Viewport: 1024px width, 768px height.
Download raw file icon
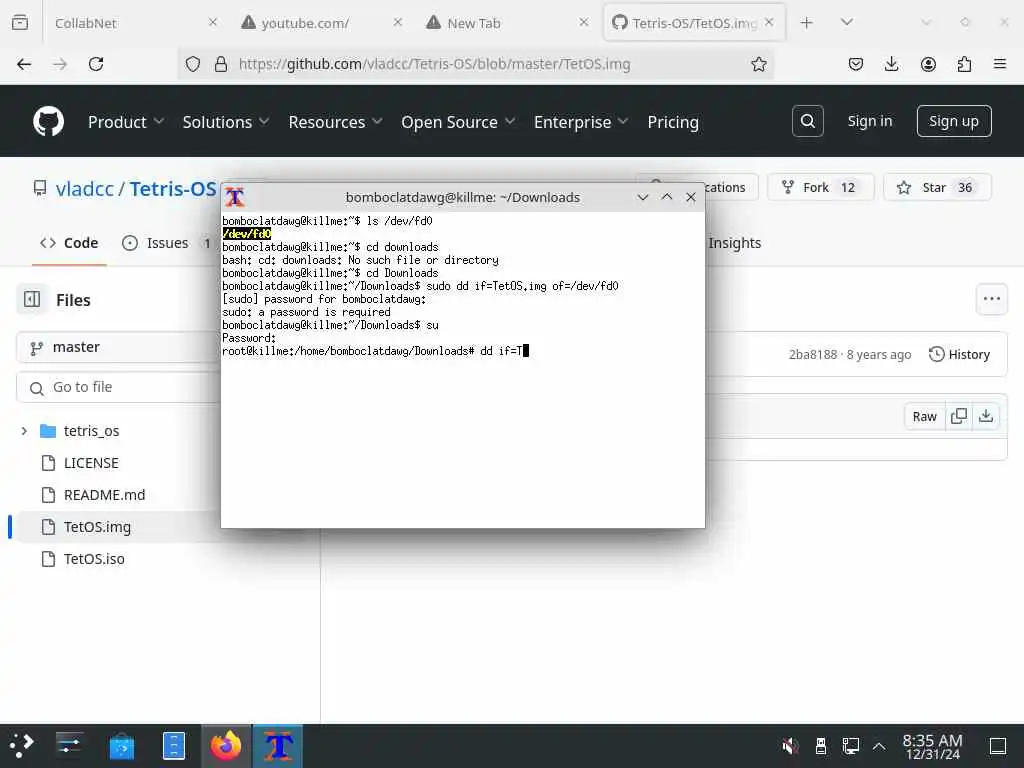pos(986,417)
